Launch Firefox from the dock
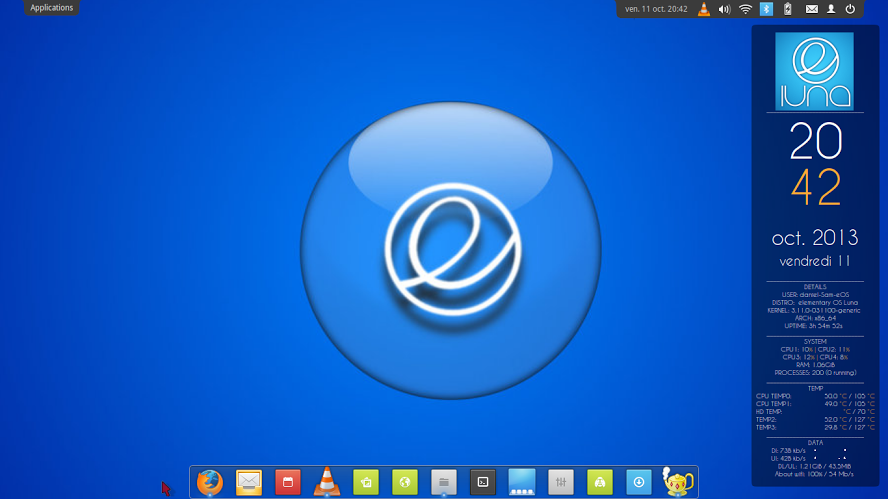Screen dimensions: 888x499 (x=210, y=483)
